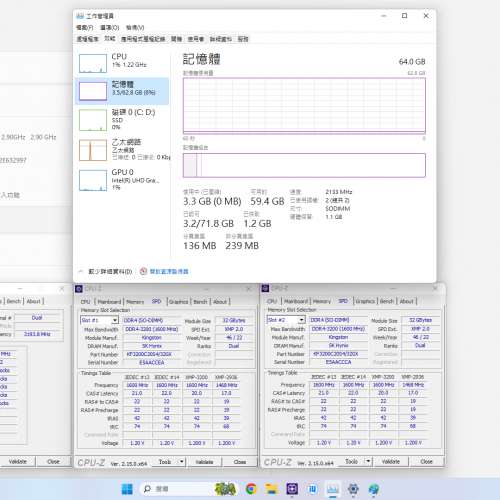Click the Serial Number E5AACCCA in the Slot #2 window
Image resolution: width=500 pixels, height=500 pixels.
pyautogui.click(x=338, y=362)
